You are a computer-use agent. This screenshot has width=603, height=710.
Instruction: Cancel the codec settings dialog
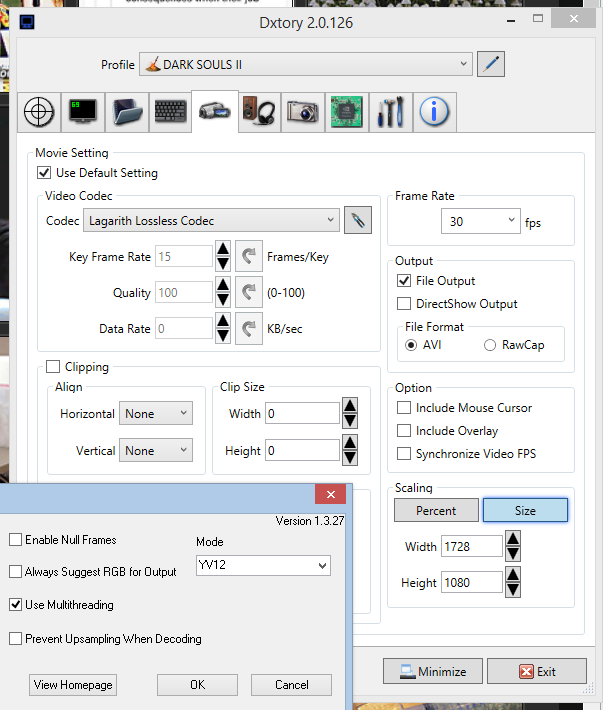click(x=292, y=685)
